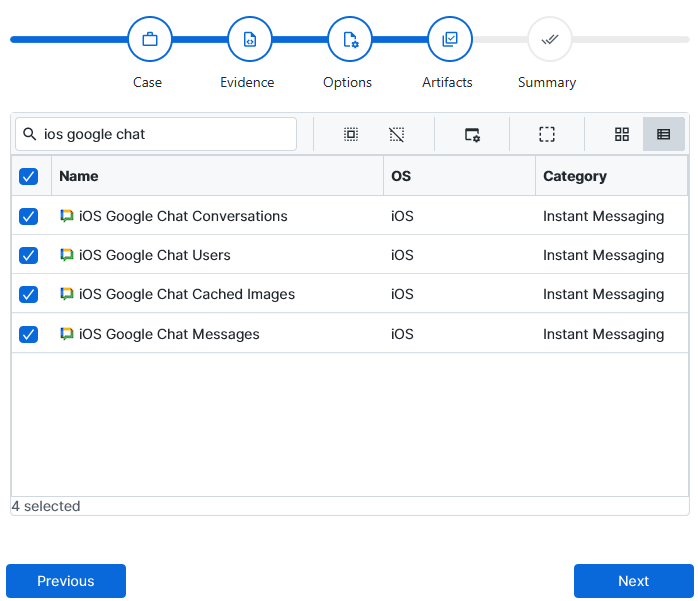Click the Google Chat icon beside Cached Images

[67, 294]
